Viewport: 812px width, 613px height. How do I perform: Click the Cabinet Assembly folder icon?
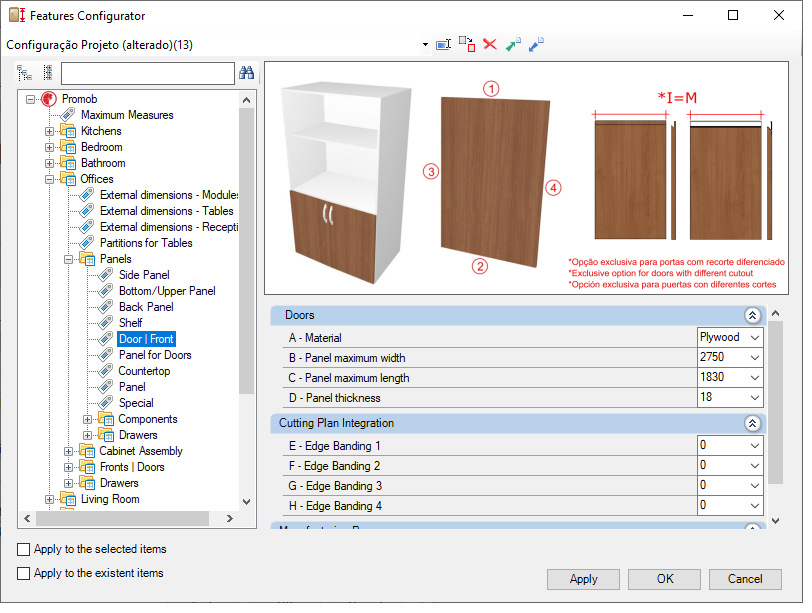click(x=87, y=451)
